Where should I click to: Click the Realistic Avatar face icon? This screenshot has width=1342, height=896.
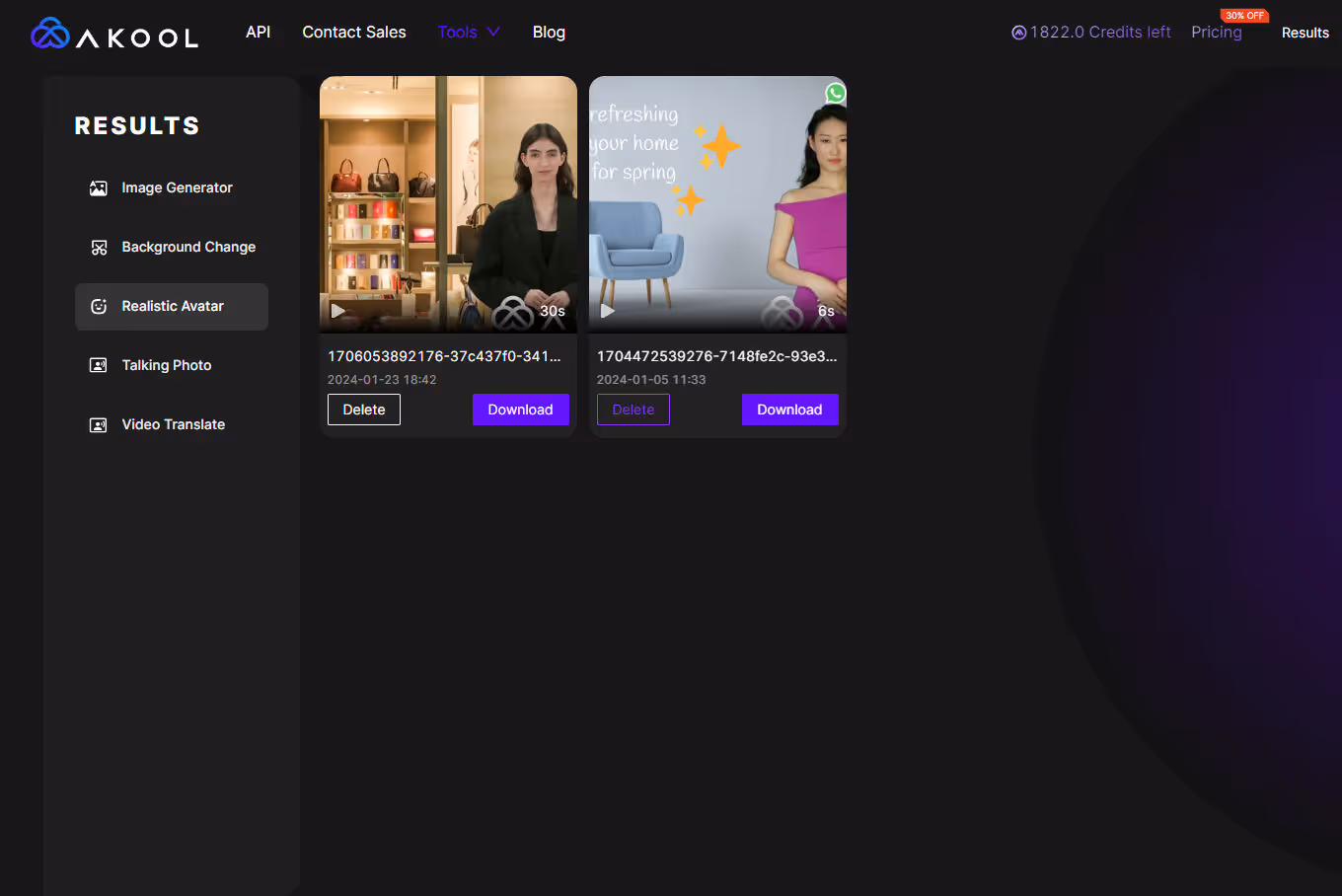99,307
